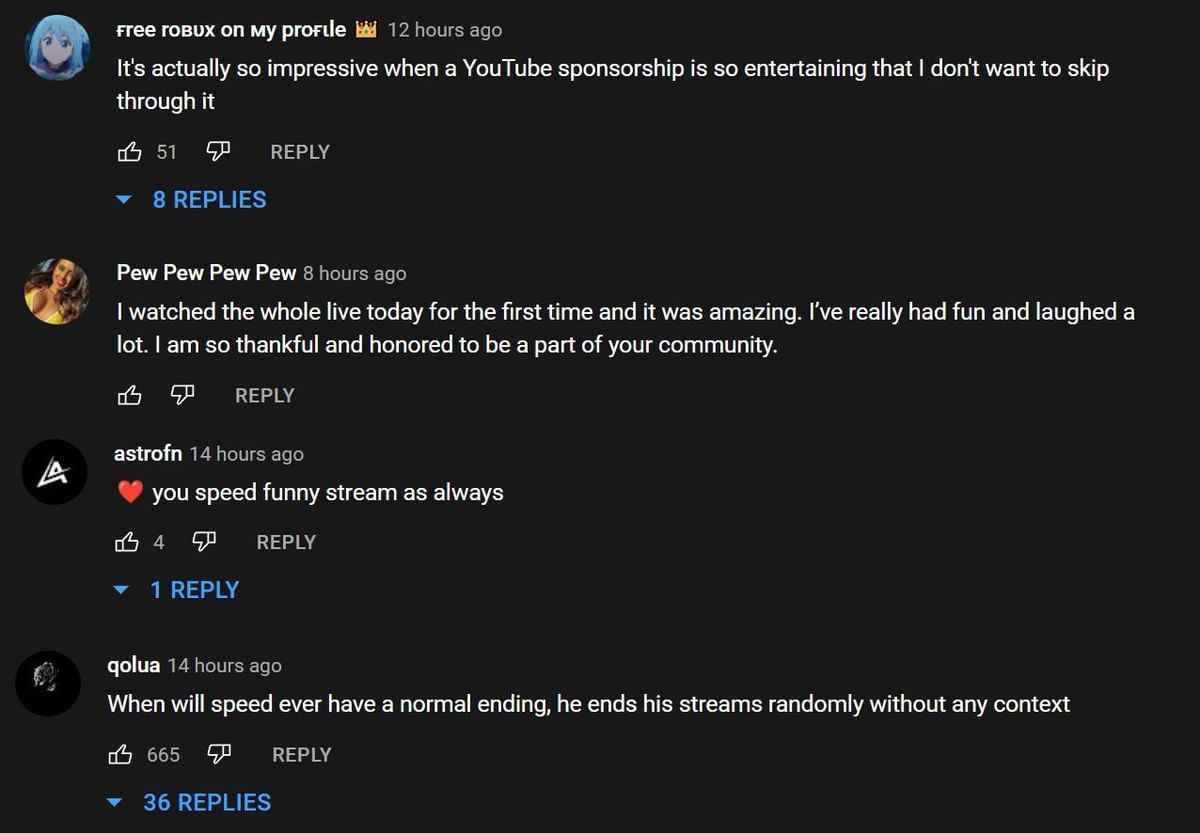Viewport: 1200px width, 833px height.
Task: Open the blue-haired anime avatar profile
Action: (x=58, y=48)
